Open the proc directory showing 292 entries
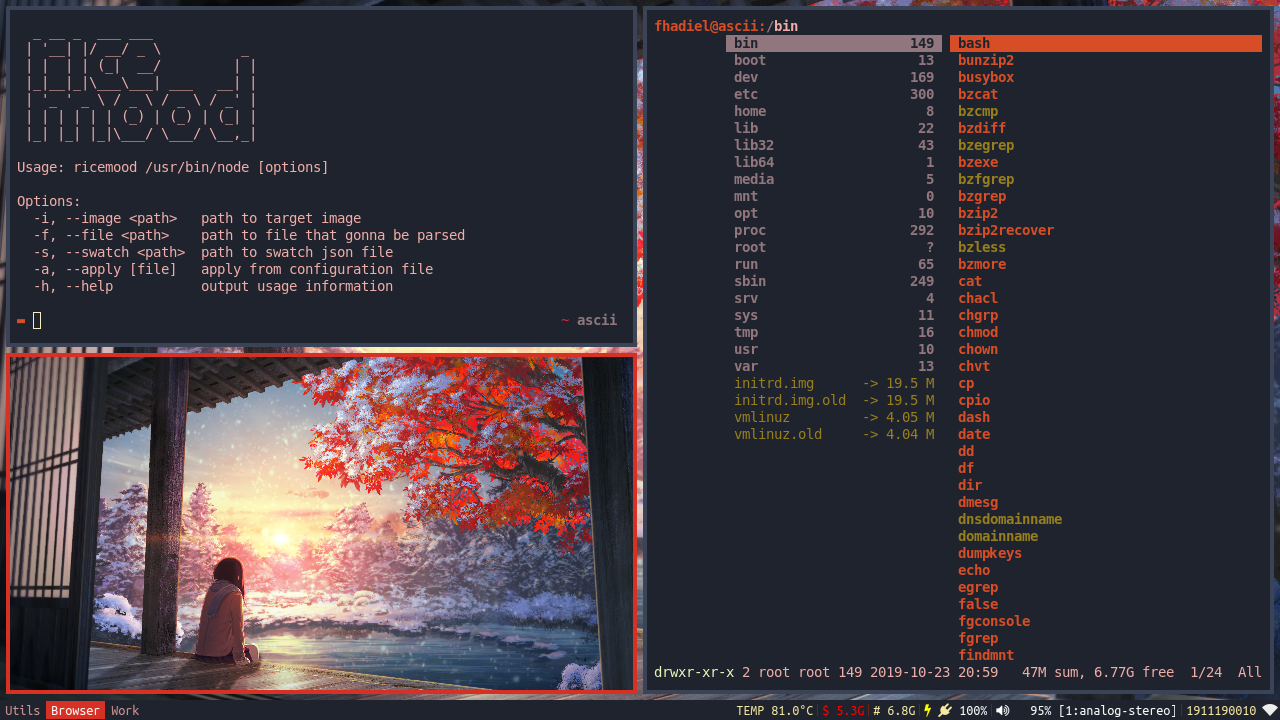 [x=749, y=230]
